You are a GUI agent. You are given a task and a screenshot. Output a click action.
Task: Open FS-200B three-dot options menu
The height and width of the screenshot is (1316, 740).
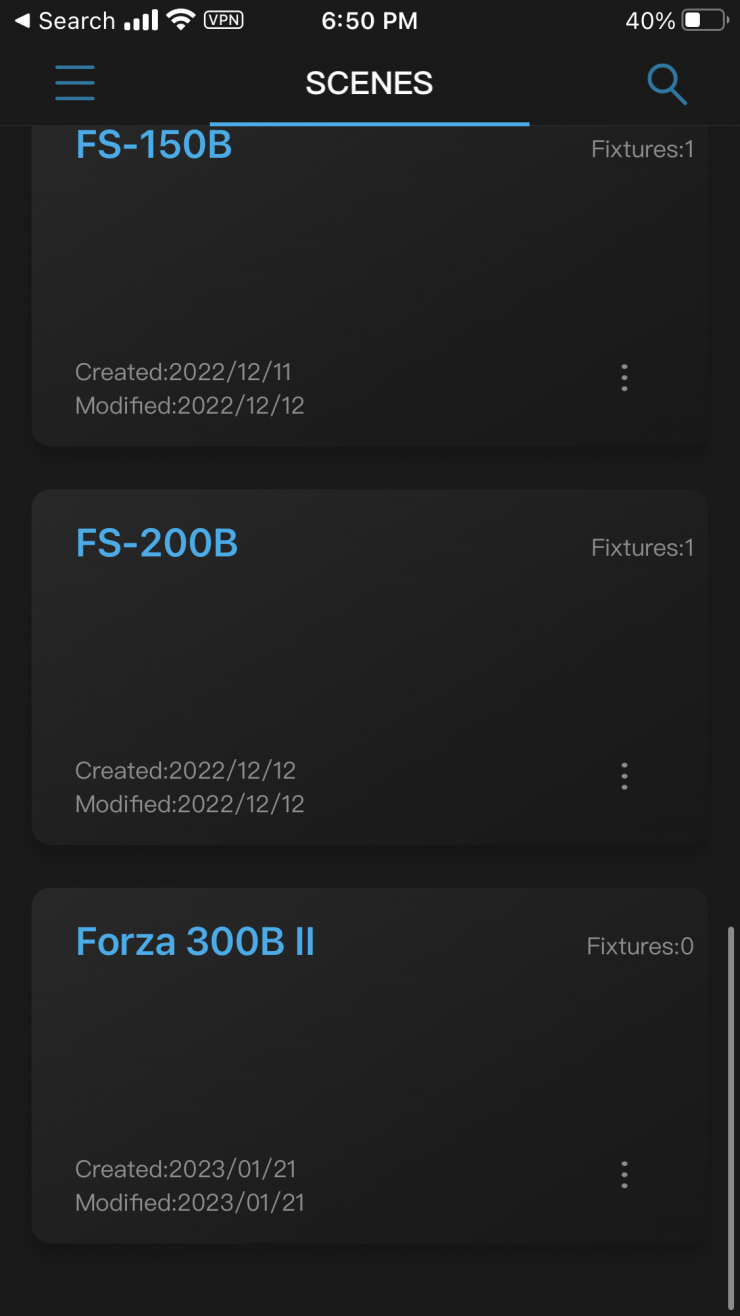click(624, 776)
